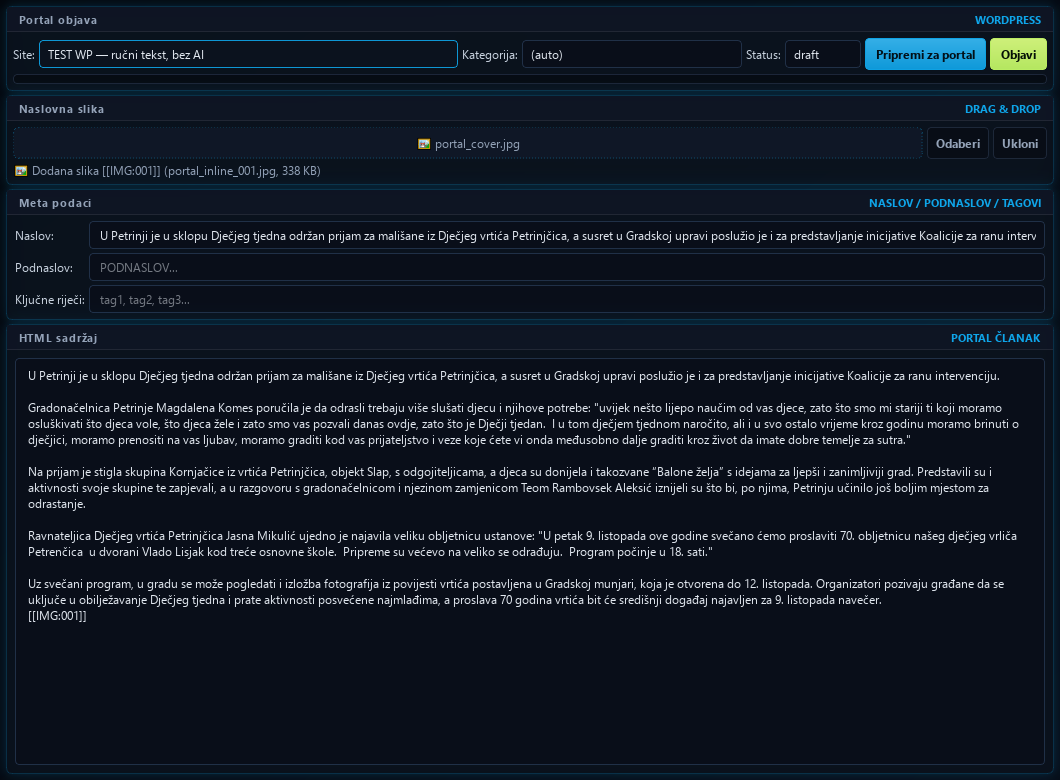Screen dimensions: 1060x780
Task: Click the Meta podaci heading
Action: [x=55, y=203]
